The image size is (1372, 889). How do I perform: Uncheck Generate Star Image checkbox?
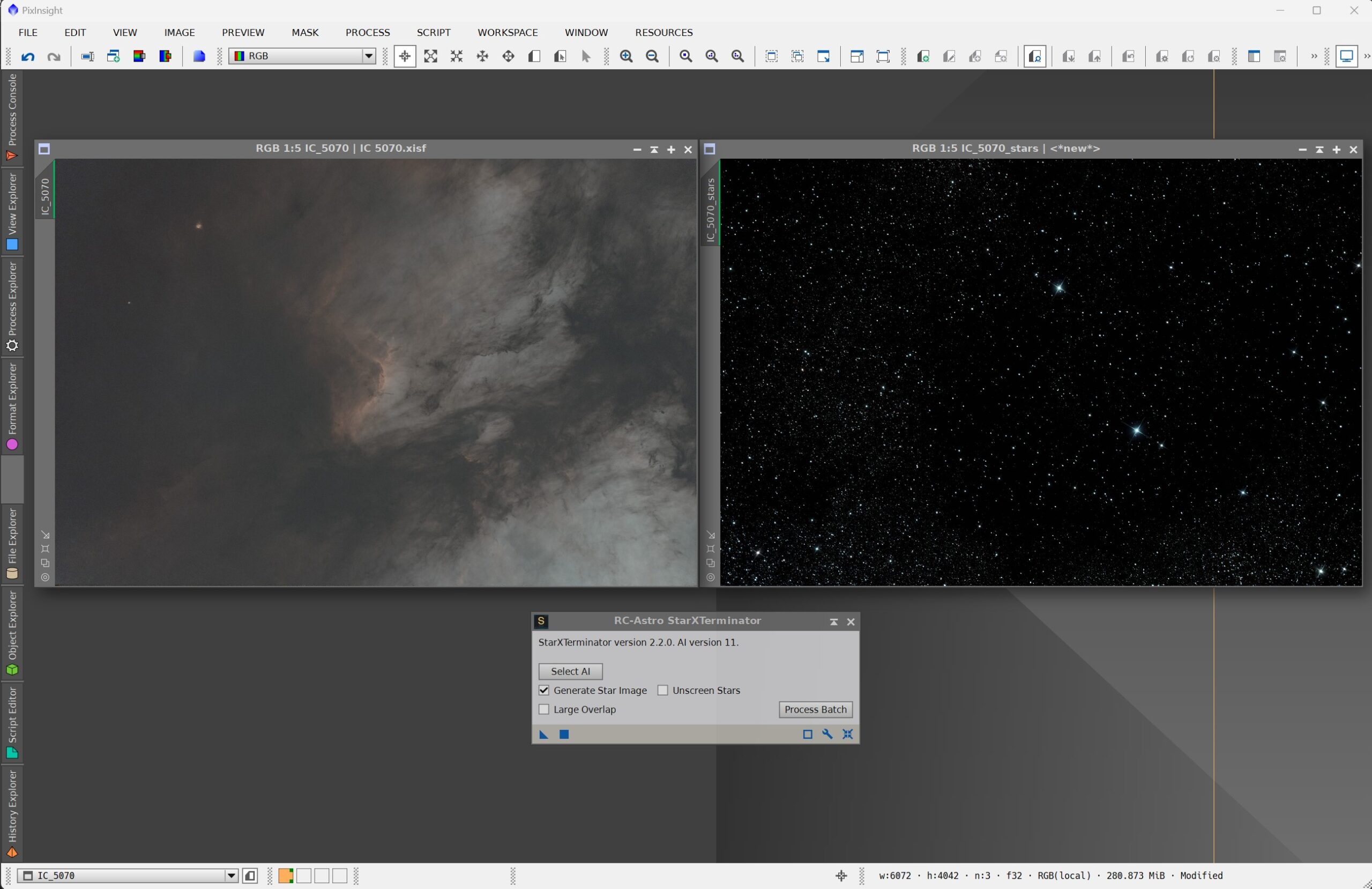pos(543,691)
